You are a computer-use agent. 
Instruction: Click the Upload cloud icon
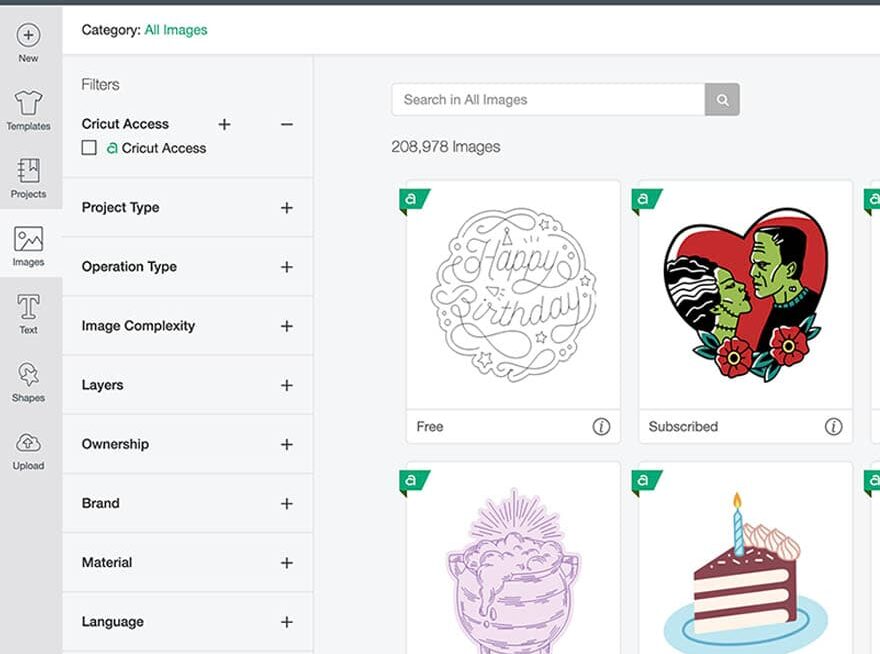[28, 444]
